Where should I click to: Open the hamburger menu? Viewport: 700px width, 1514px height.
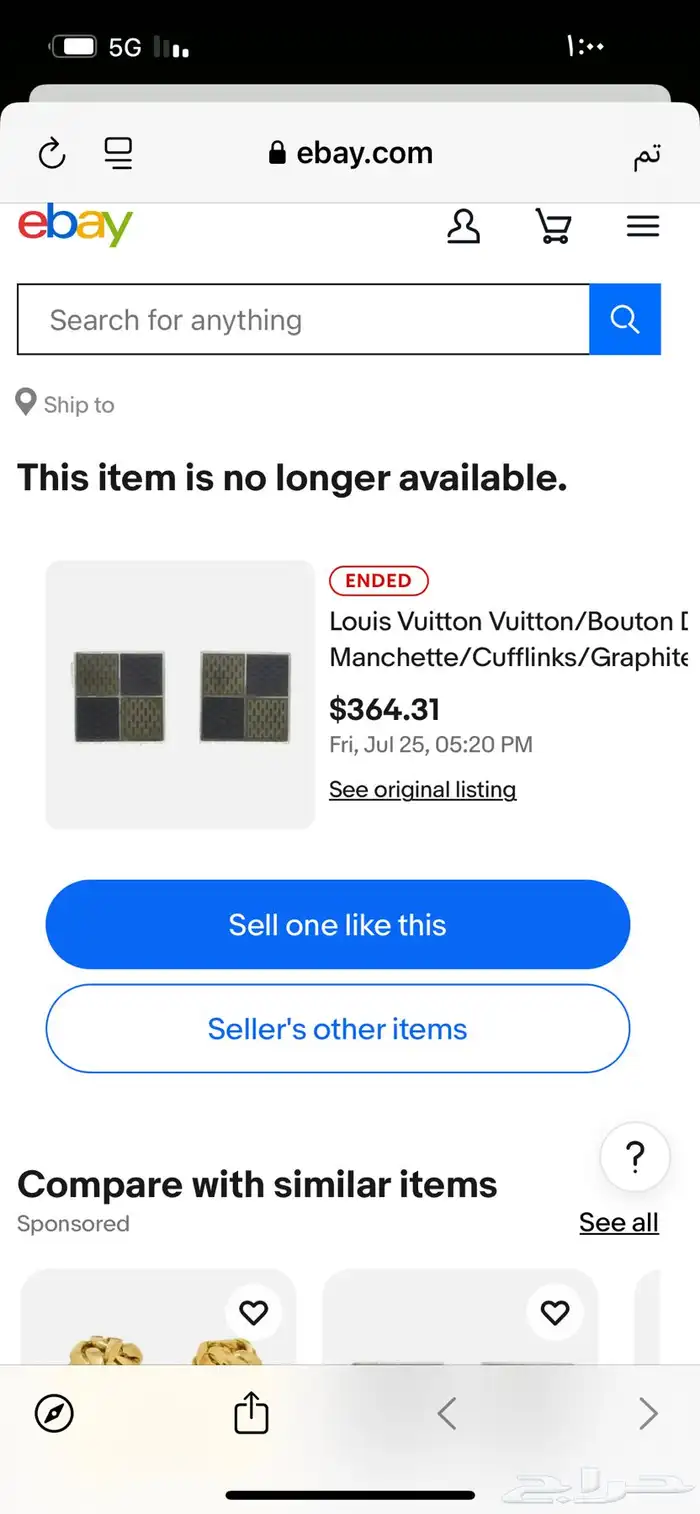[x=642, y=226]
